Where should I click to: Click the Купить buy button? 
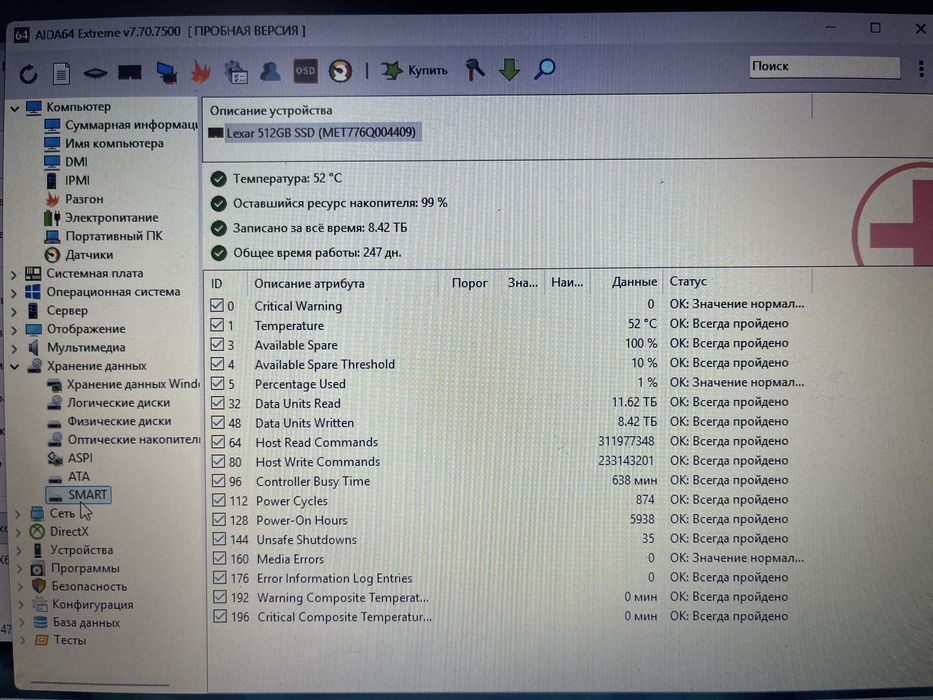[x=414, y=70]
